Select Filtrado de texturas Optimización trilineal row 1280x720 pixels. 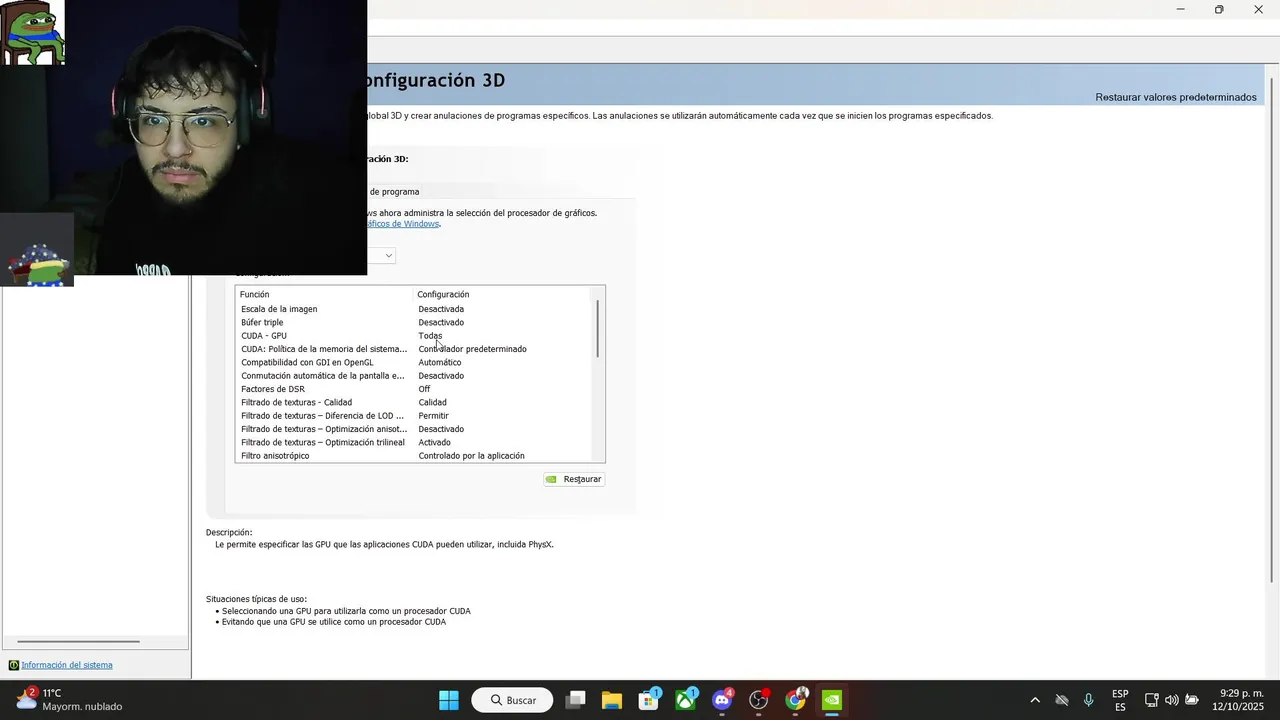point(415,442)
